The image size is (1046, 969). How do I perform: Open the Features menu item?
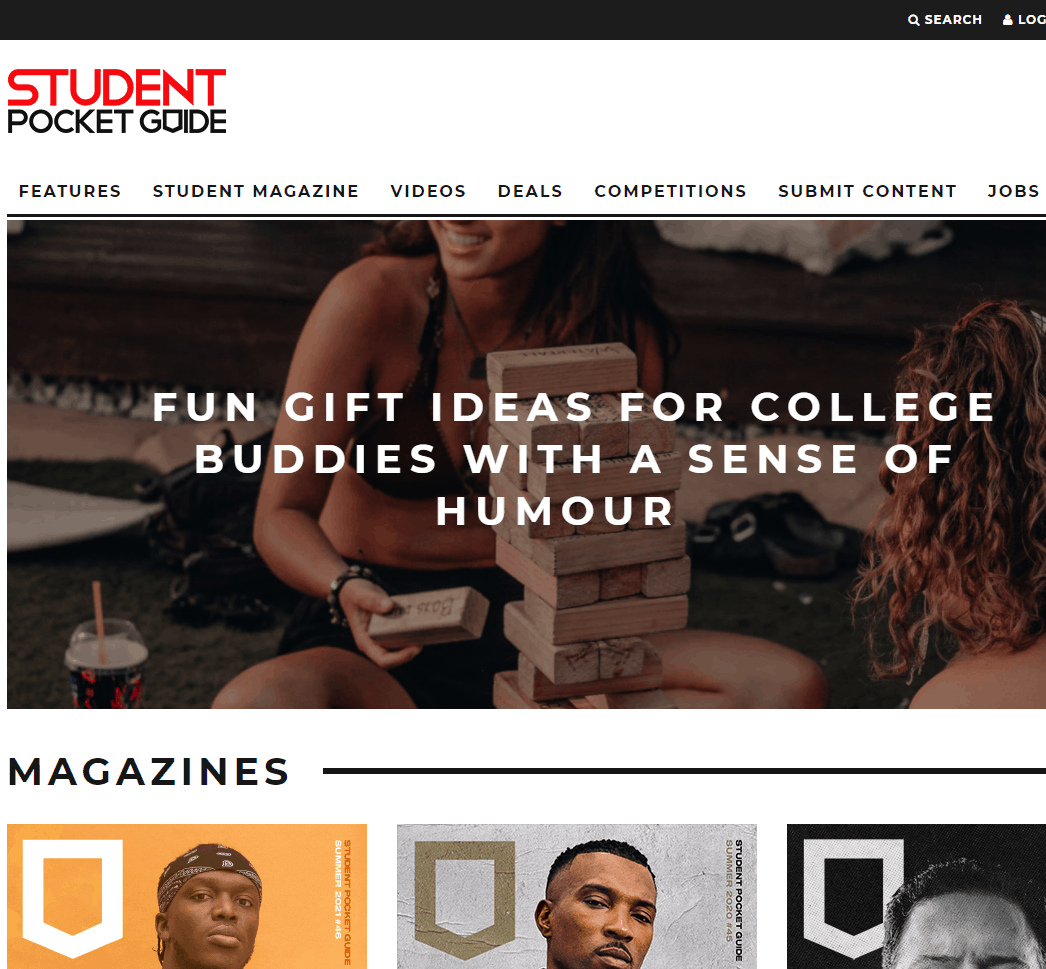(x=70, y=191)
